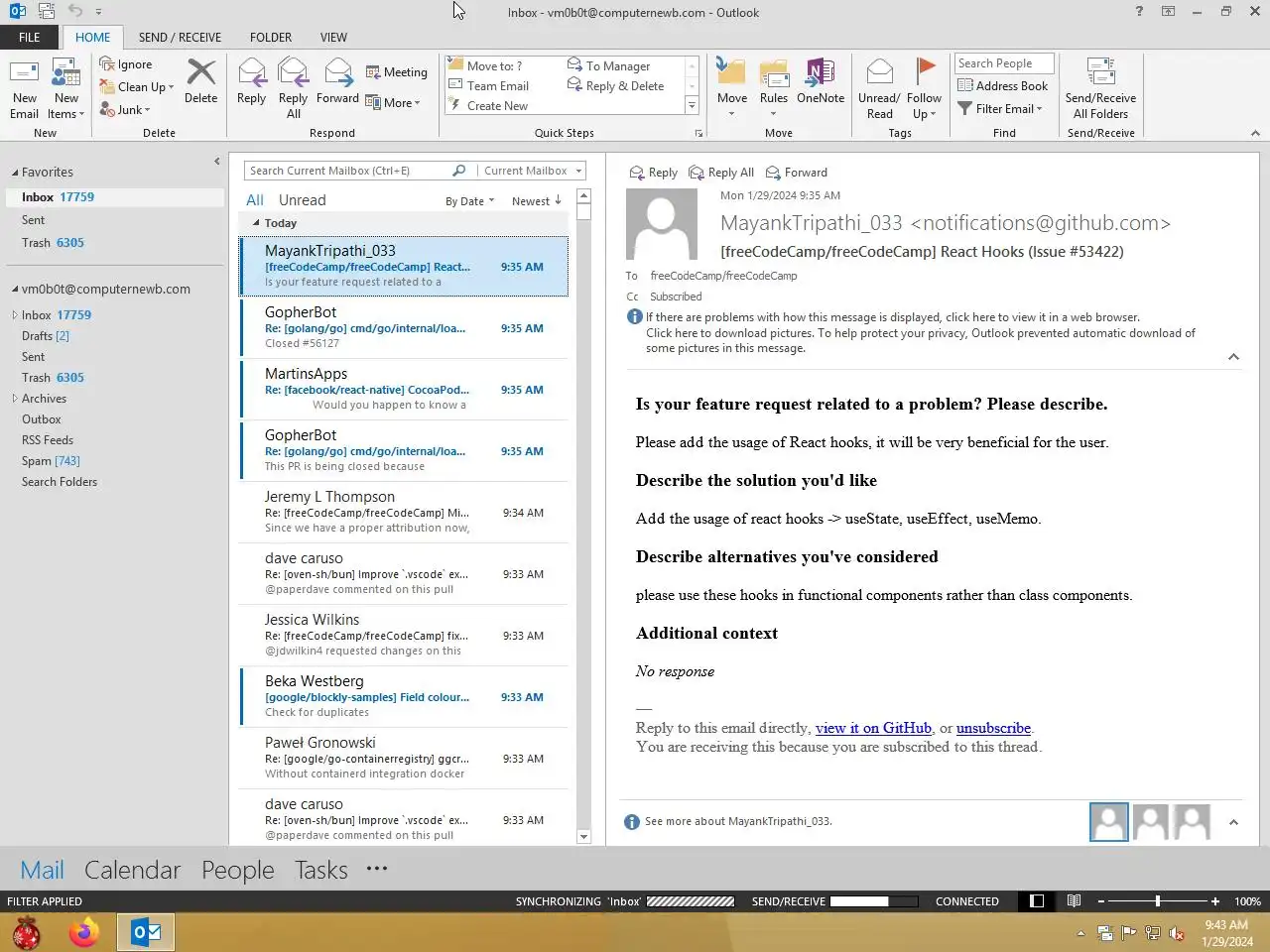Open Jeremy L Thompson's email
The image size is (1270, 952).
[404, 512]
